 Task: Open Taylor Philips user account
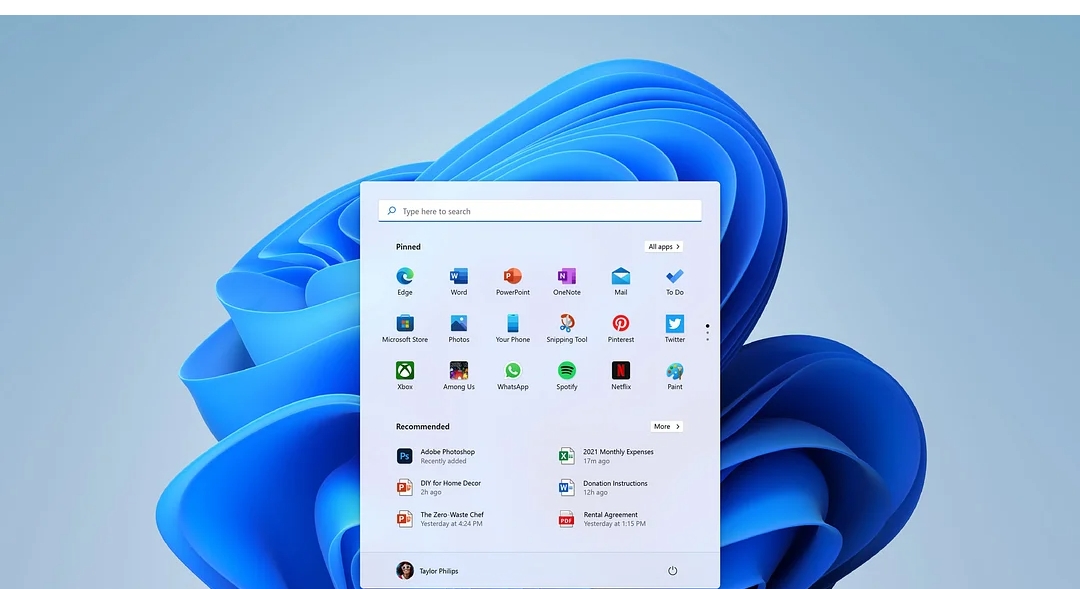(427, 570)
